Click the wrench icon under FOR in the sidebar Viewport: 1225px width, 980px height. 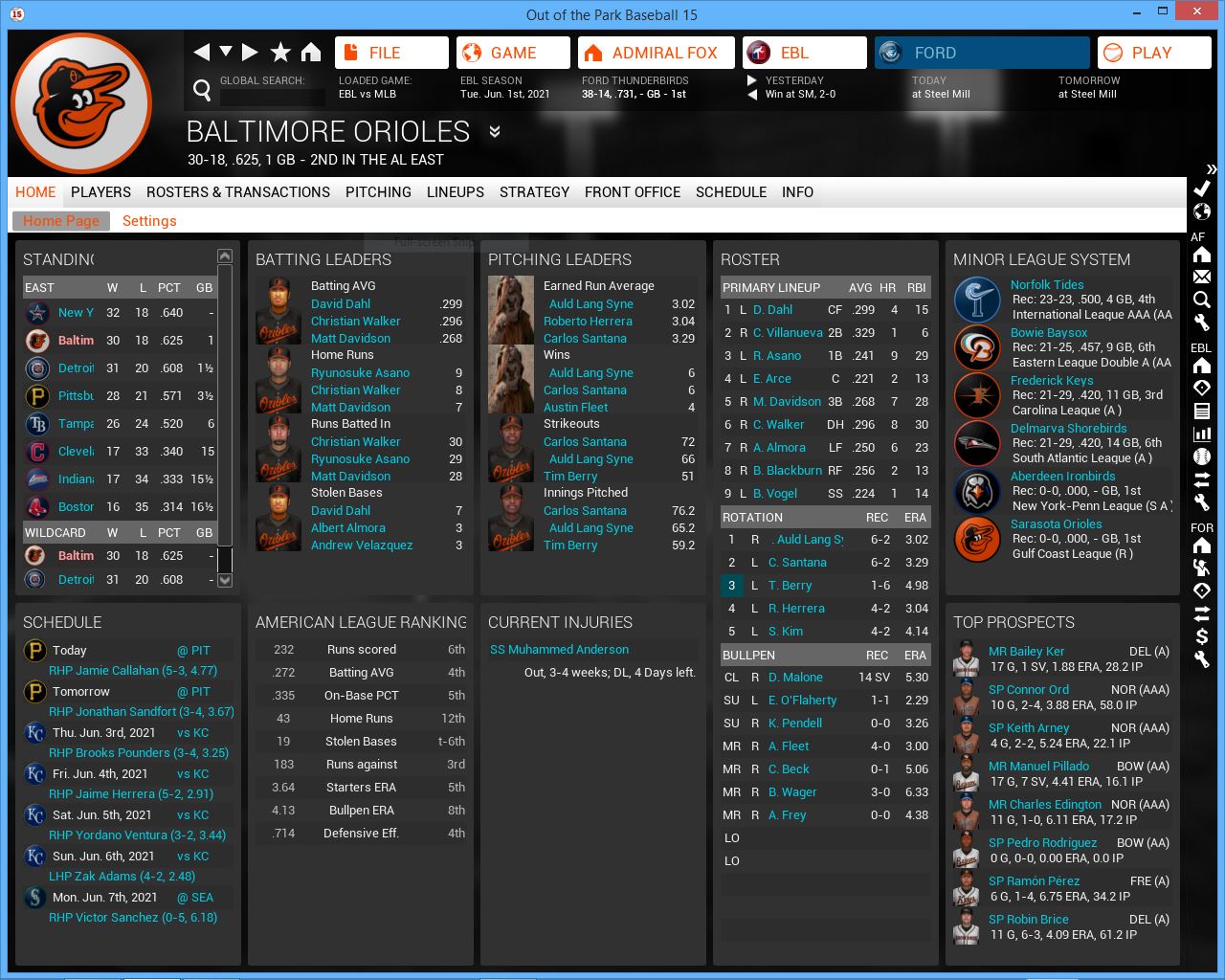tap(1202, 658)
